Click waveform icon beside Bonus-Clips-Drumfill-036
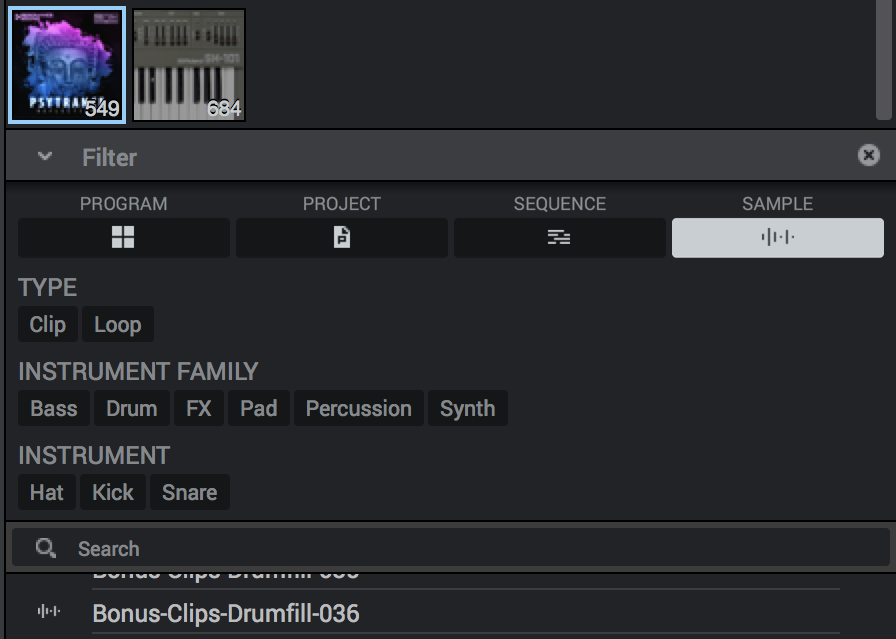The width and height of the screenshot is (896, 639). coord(48,612)
